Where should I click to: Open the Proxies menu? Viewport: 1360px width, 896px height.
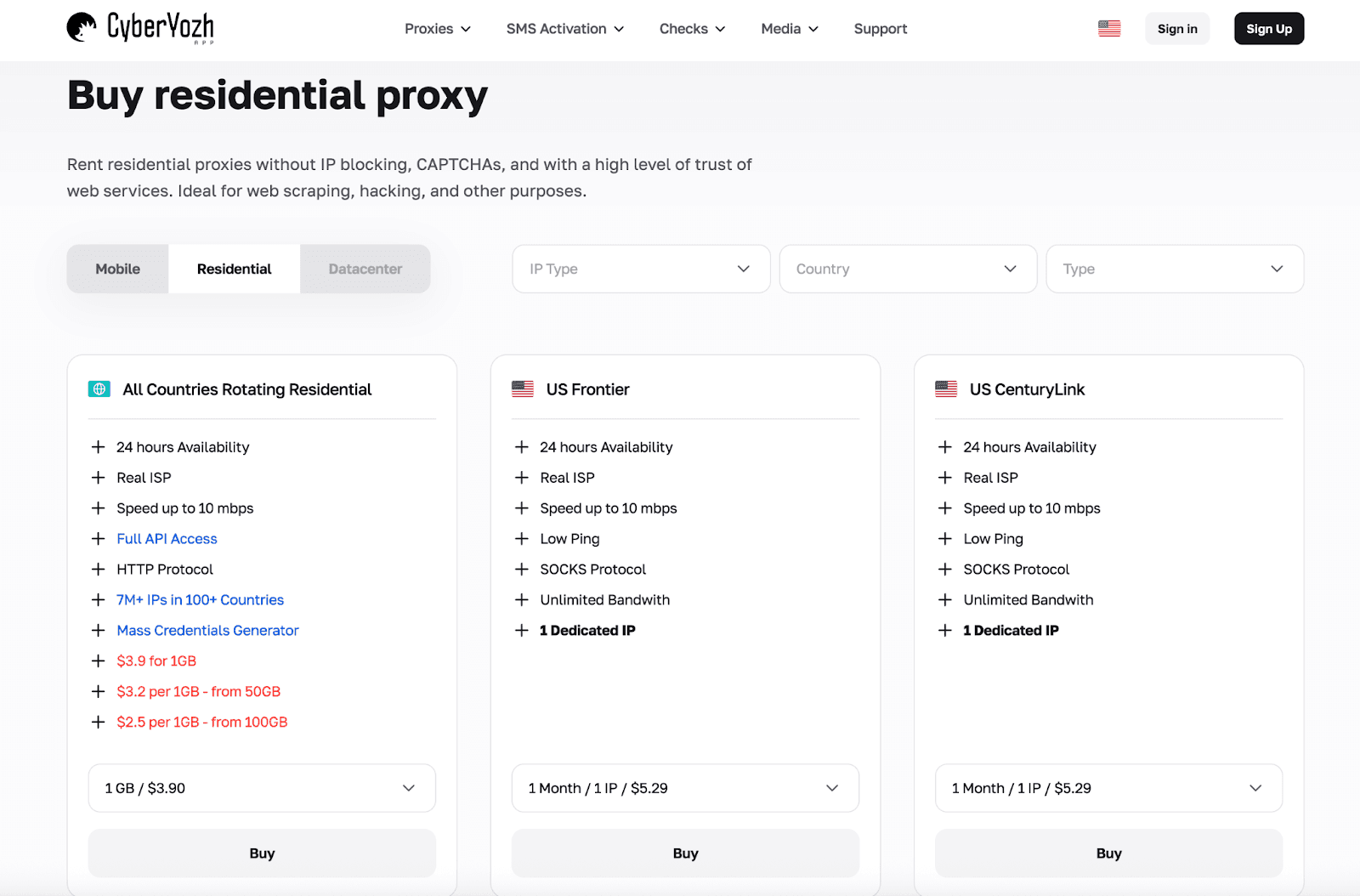coord(438,29)
